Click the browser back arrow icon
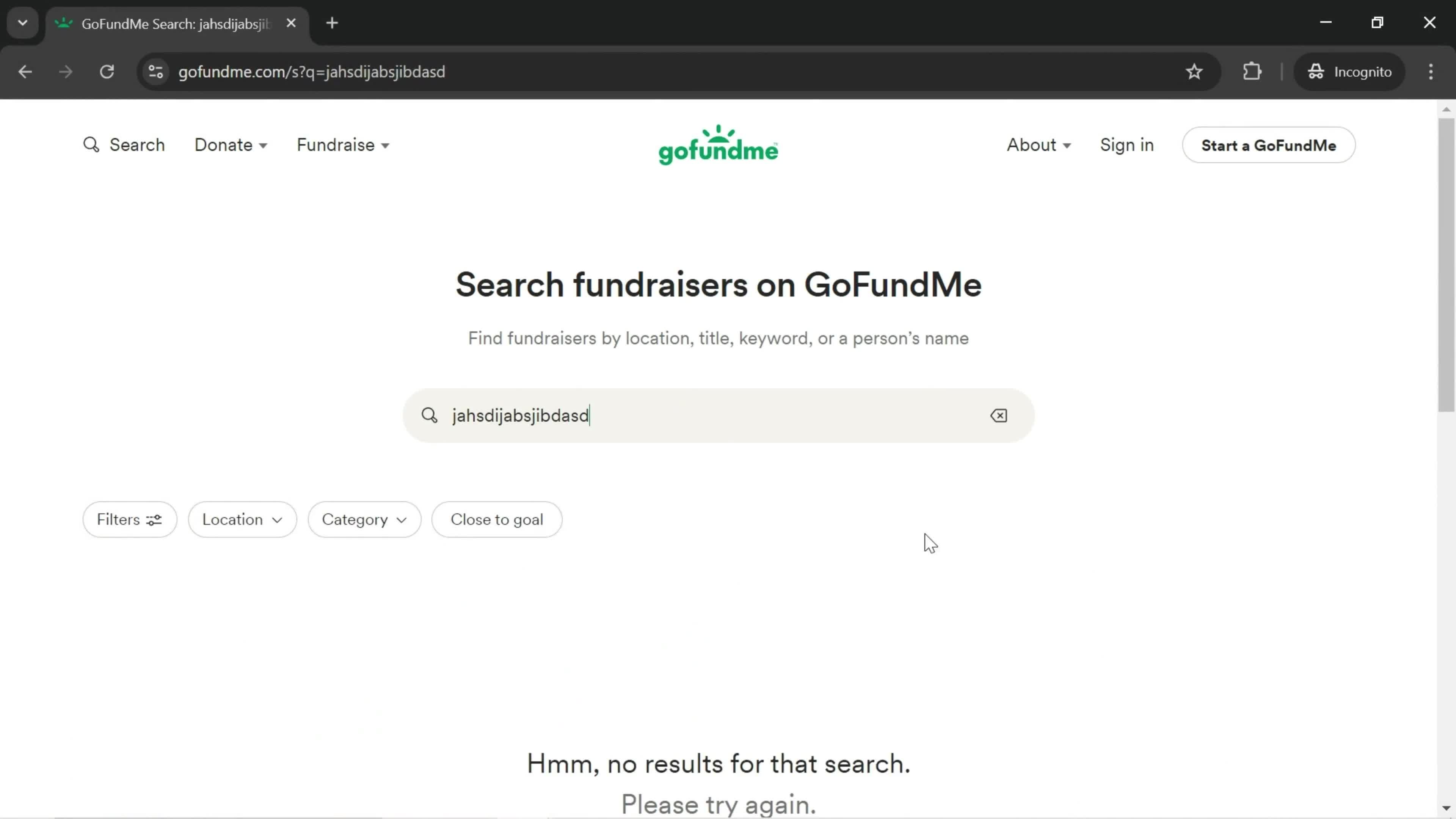The height and width of the screenshot is (819, 1456). 25,71
